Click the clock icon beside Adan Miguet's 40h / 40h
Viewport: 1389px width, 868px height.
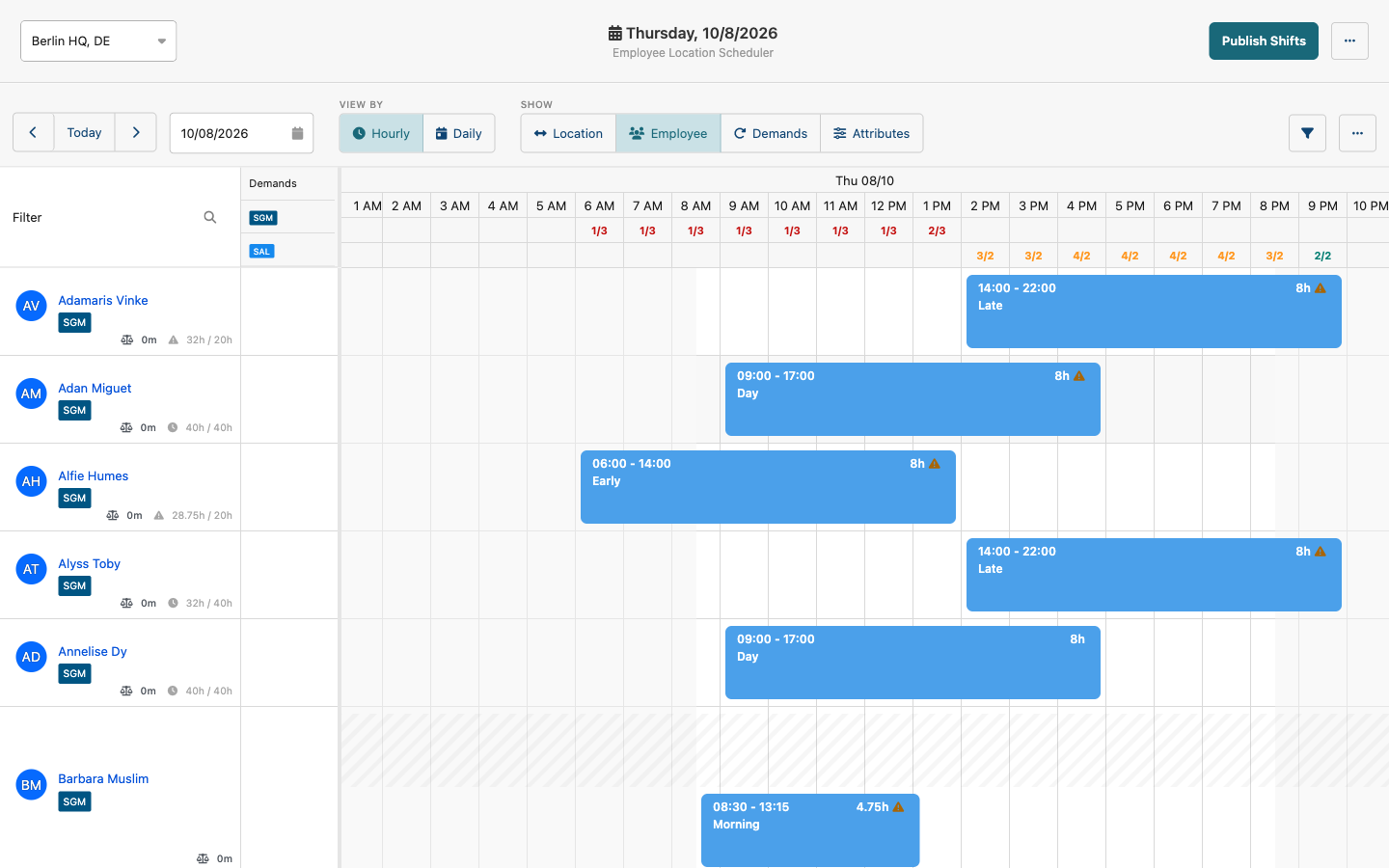pos(173,427)
